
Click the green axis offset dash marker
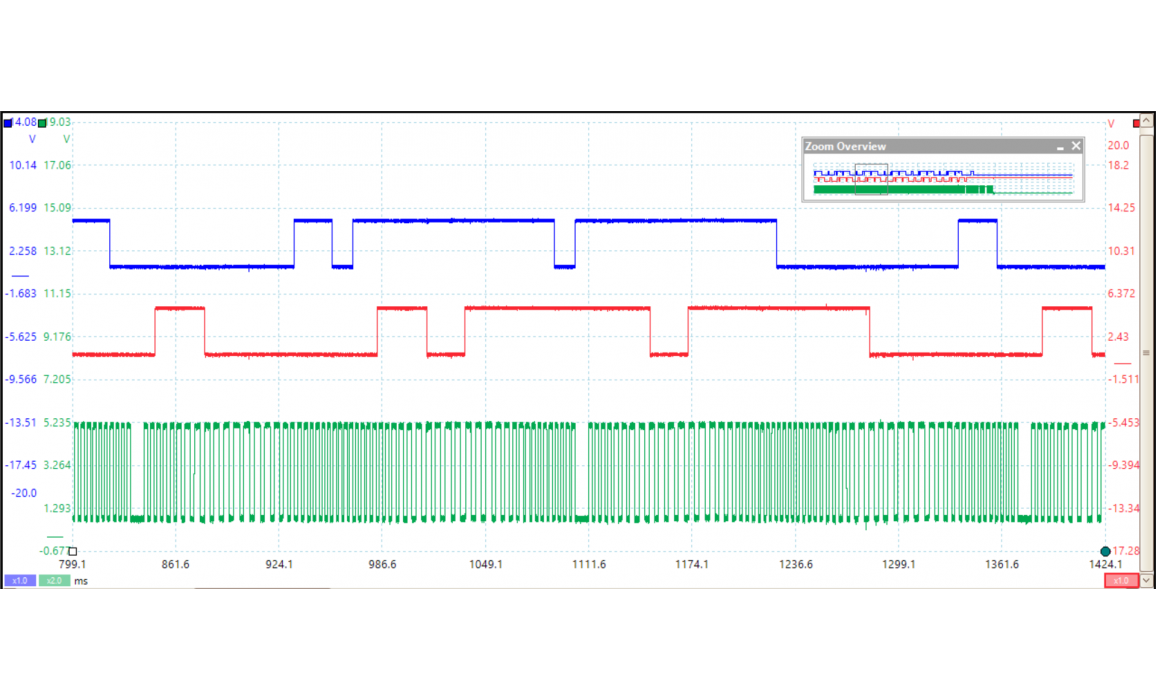(55, 538)
